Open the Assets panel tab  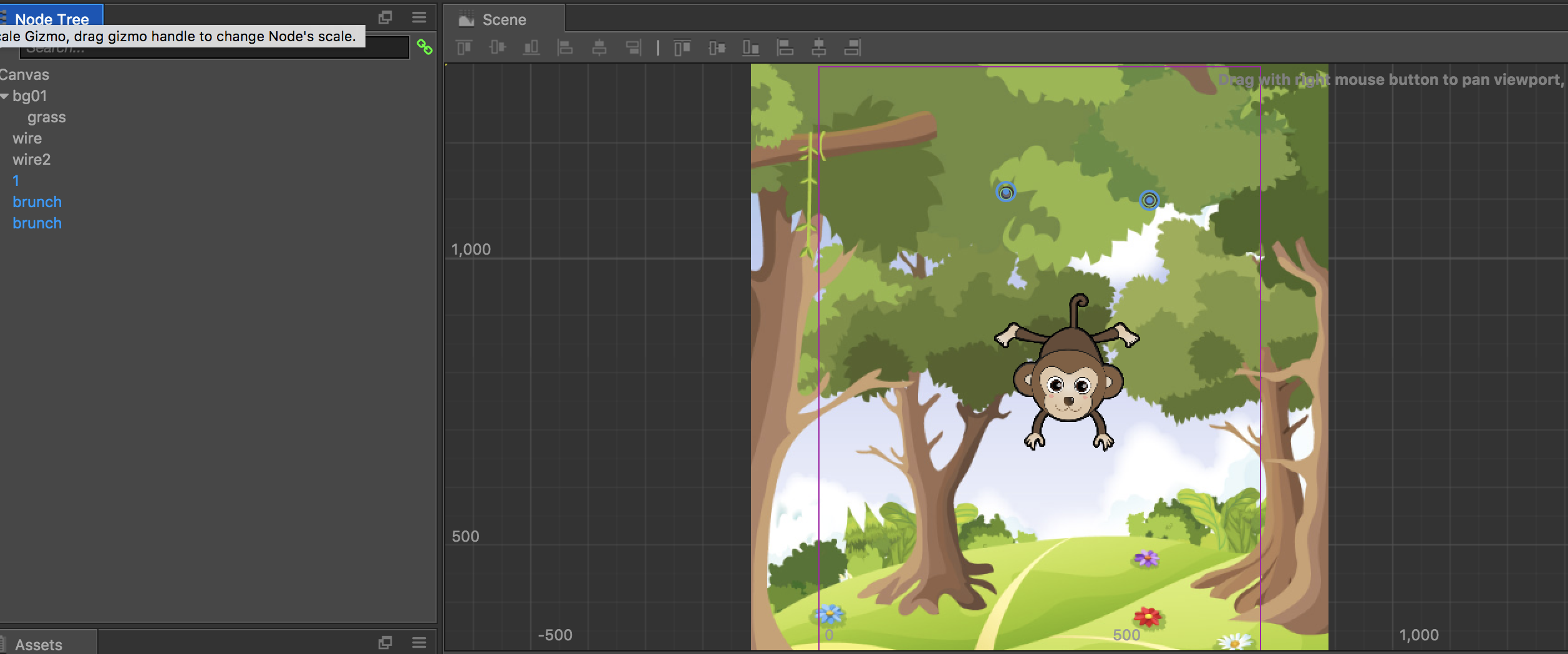[39, 644]
